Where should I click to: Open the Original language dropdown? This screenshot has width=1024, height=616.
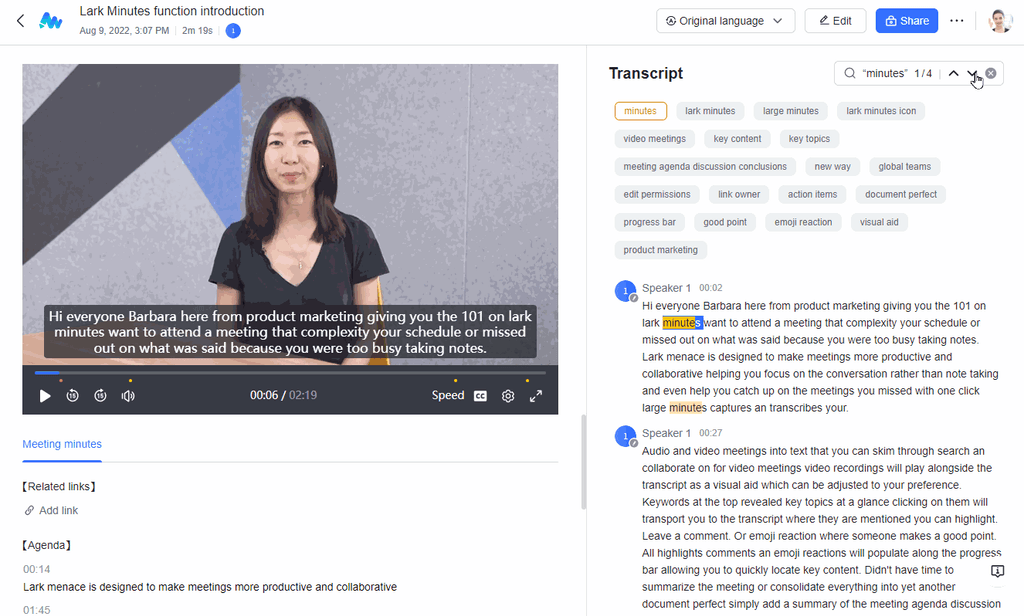pos(726,20)
